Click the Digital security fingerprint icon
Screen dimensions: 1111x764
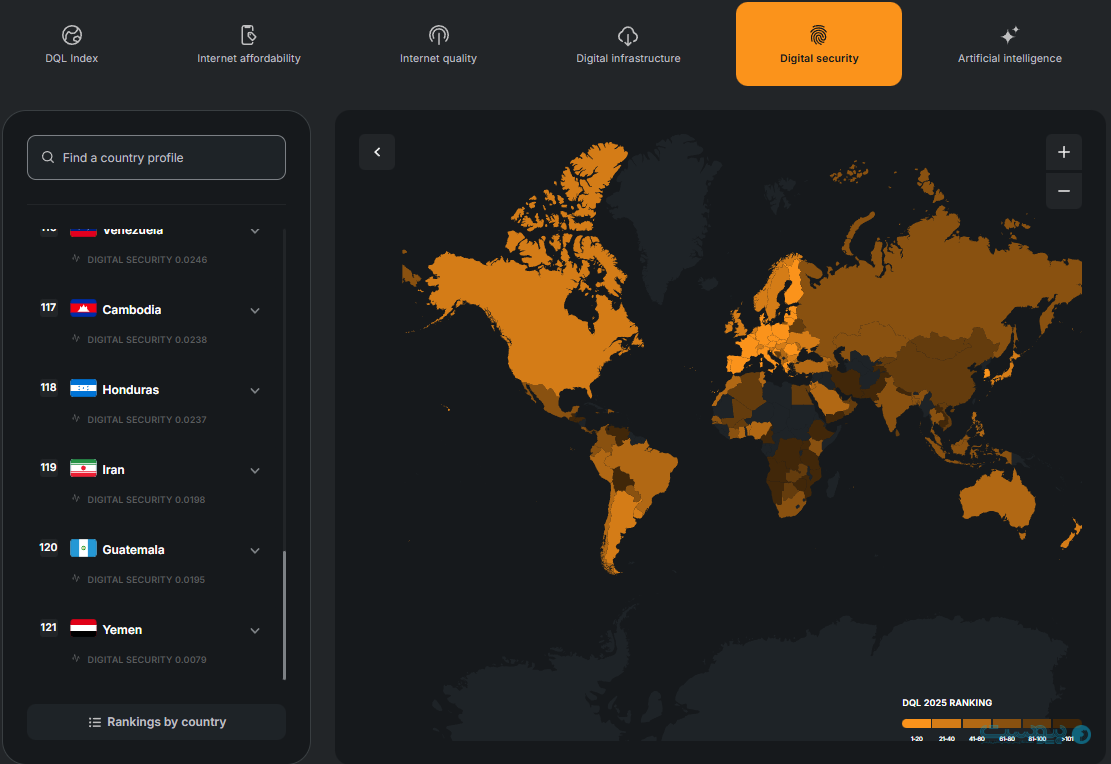[x=819, y=35]
